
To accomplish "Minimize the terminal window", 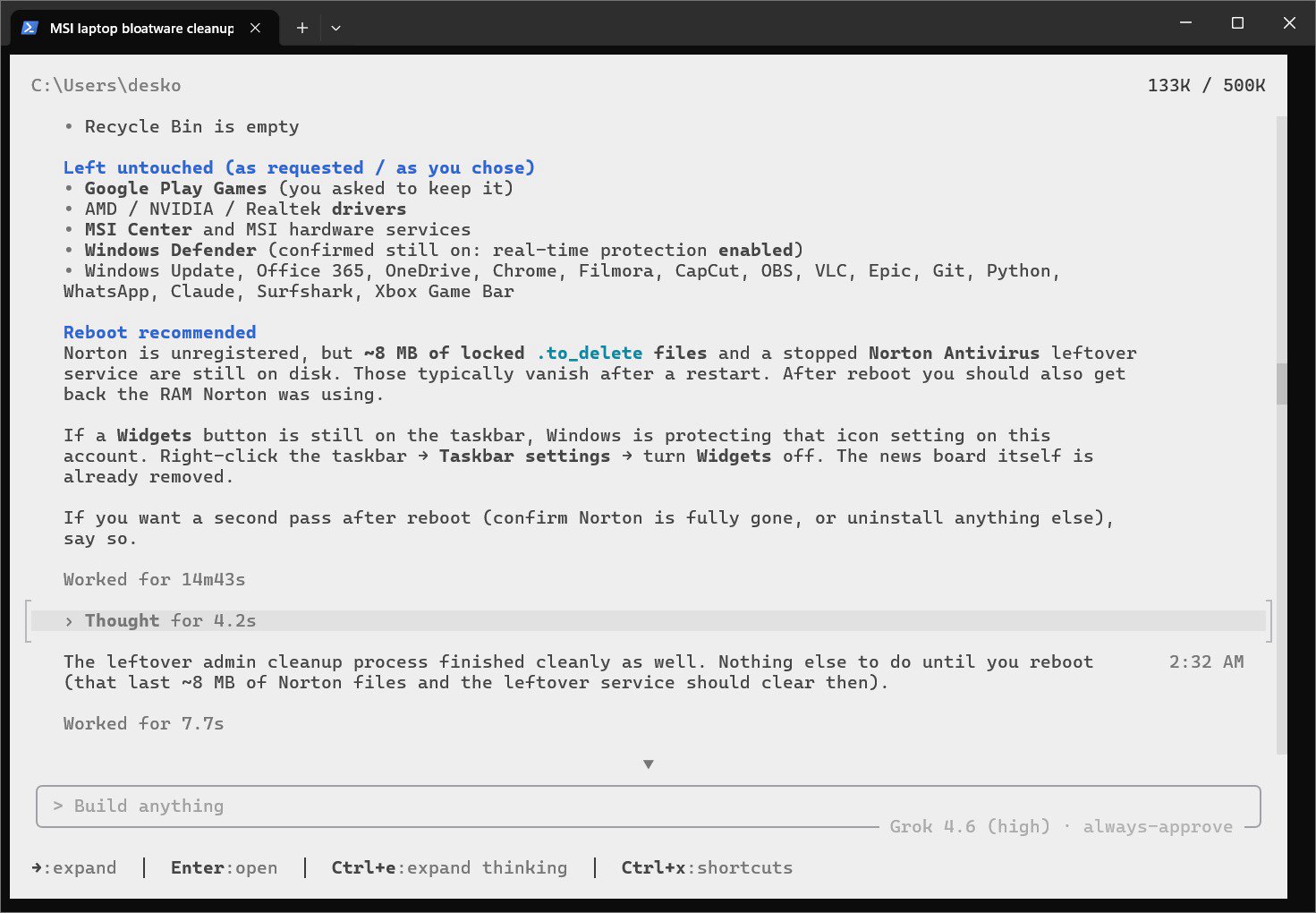I will pyautogui.click(x=1186, y=22).
